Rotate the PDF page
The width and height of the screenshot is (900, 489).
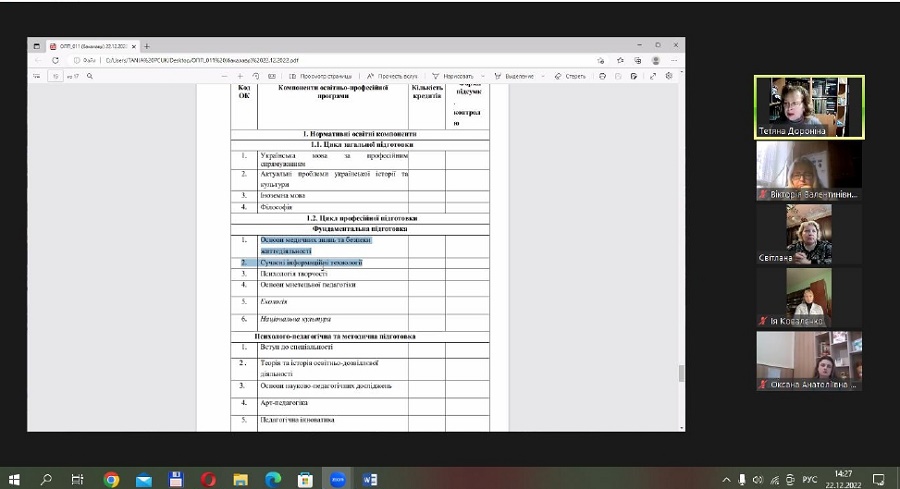pyautogui.click(x=257, y=76)
